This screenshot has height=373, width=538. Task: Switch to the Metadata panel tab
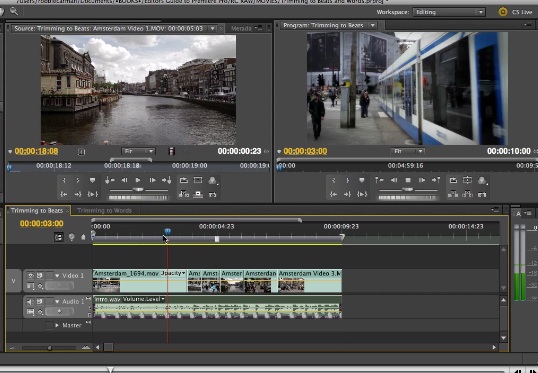[241, 28]
